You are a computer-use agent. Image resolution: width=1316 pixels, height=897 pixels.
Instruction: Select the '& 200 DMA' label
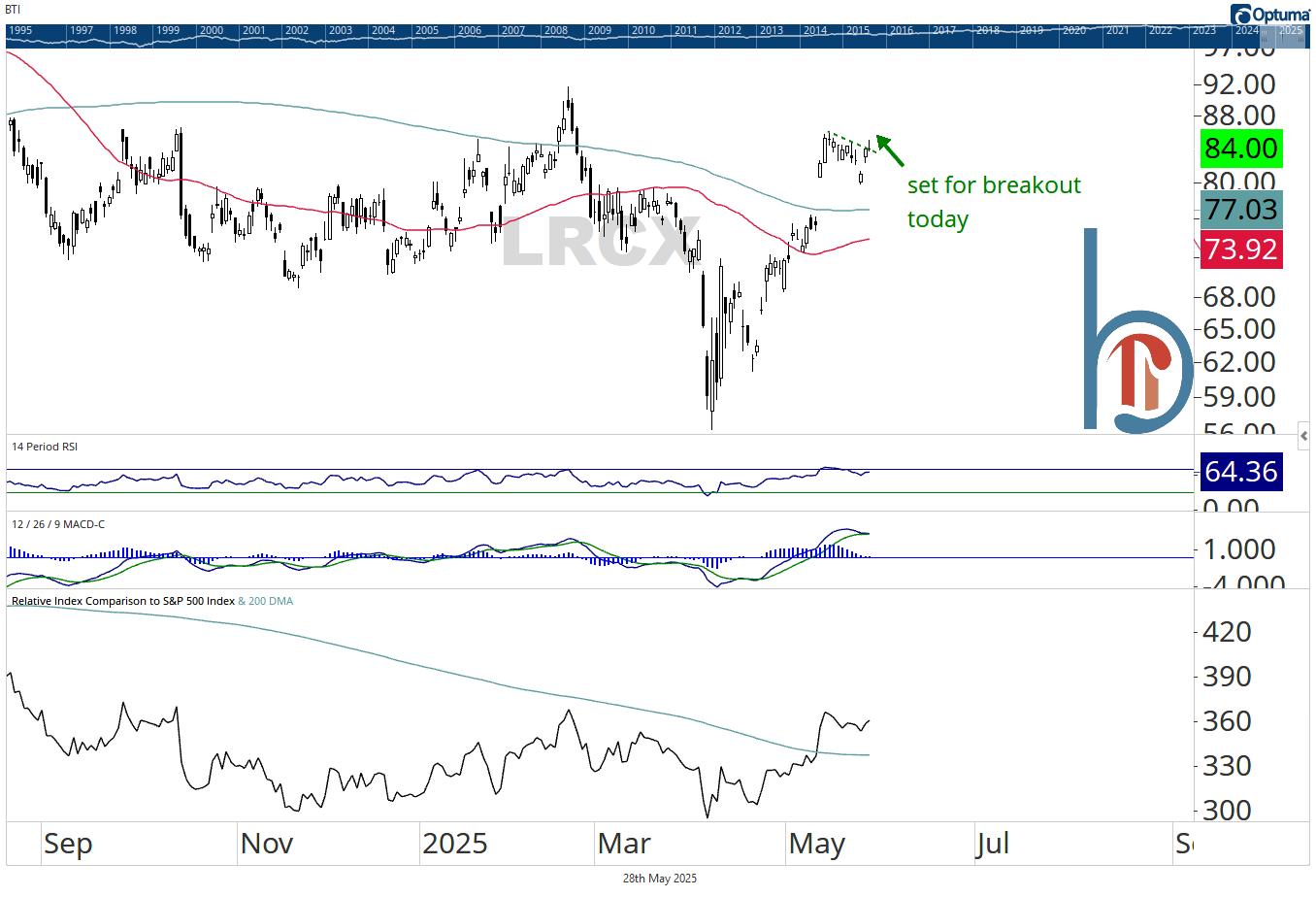(x=266, y=601)
